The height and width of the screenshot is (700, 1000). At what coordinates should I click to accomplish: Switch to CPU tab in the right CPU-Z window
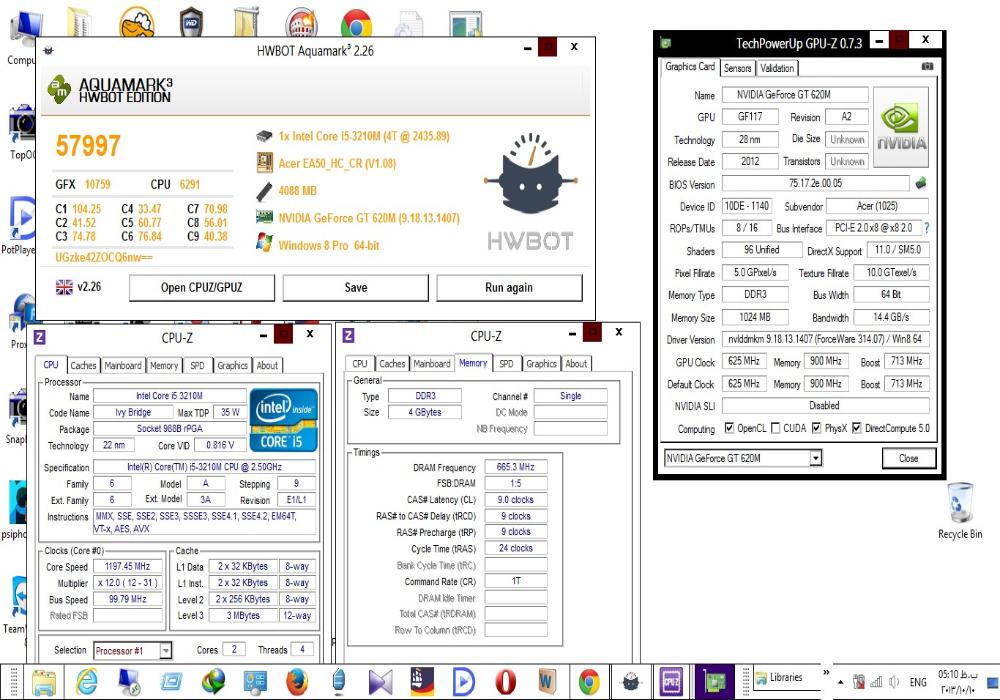[360, 363]
